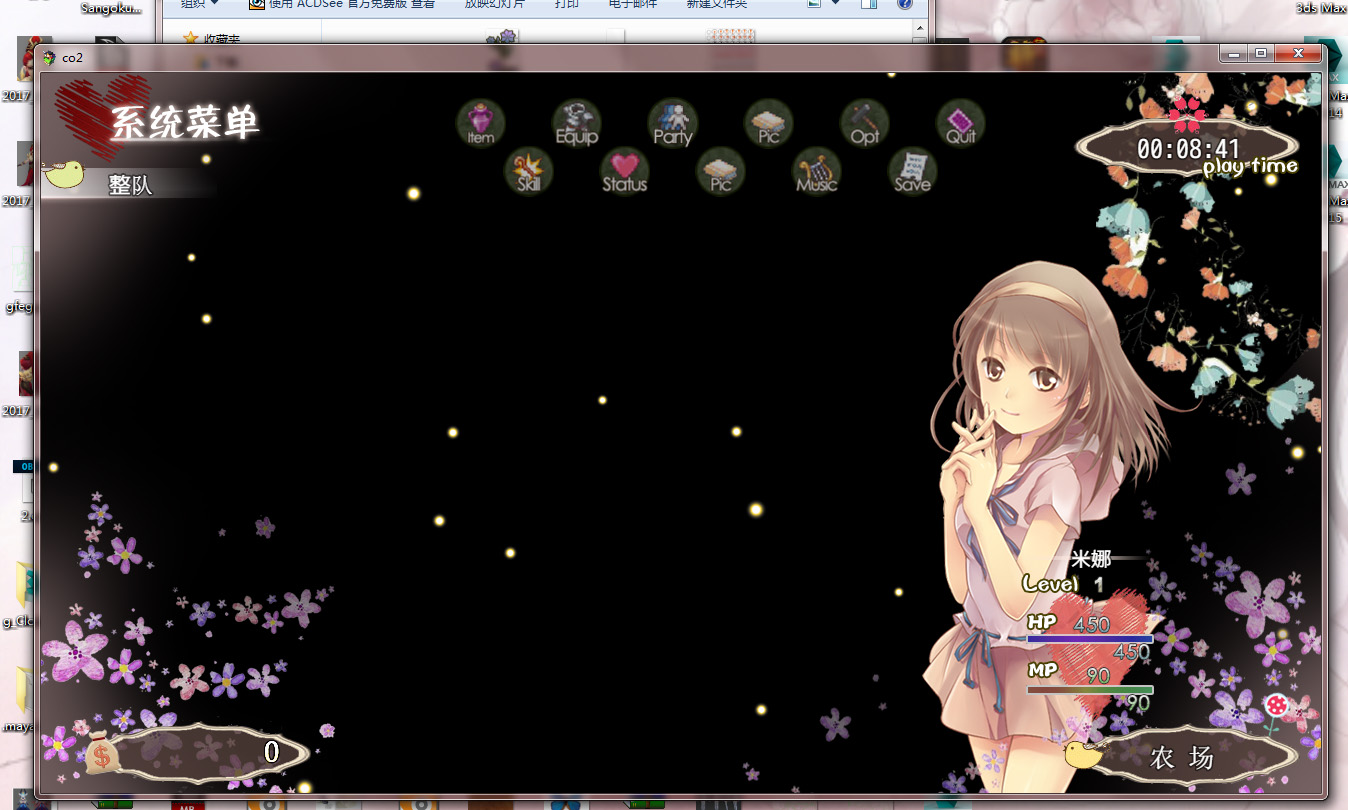Click the Pic icon beside Opt
This screenshot has height=810, width=1348.
pyautogui.click(x=769, y=124)
